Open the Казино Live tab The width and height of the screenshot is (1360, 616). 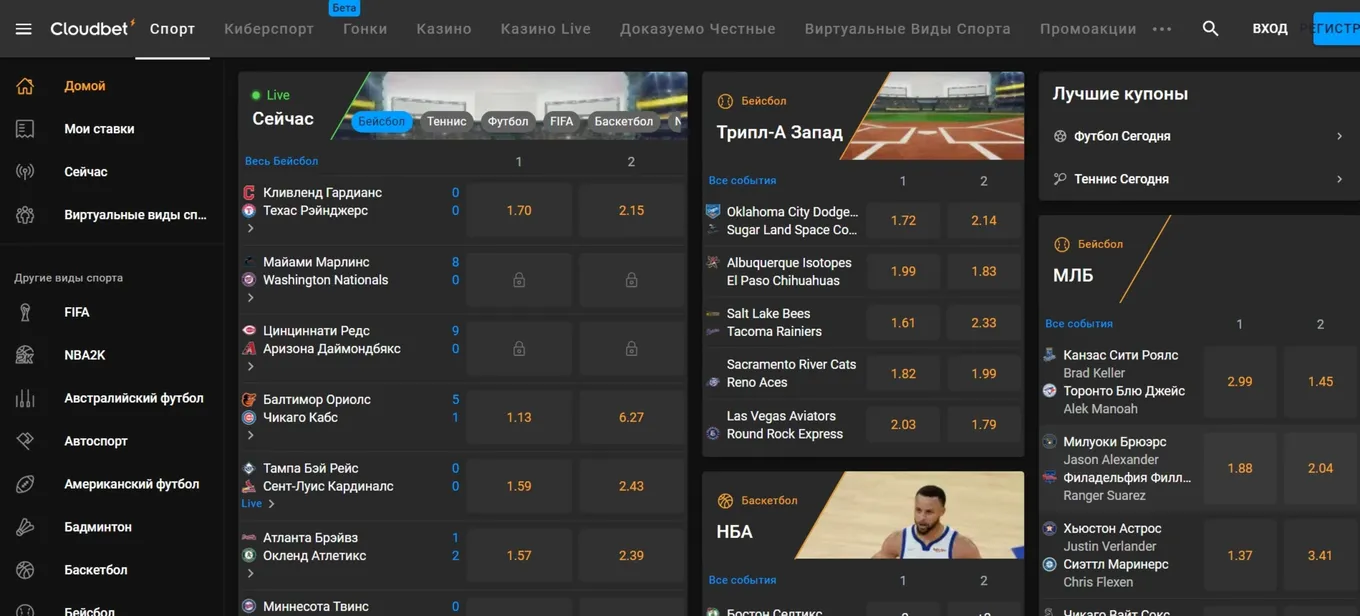point(546,29)
